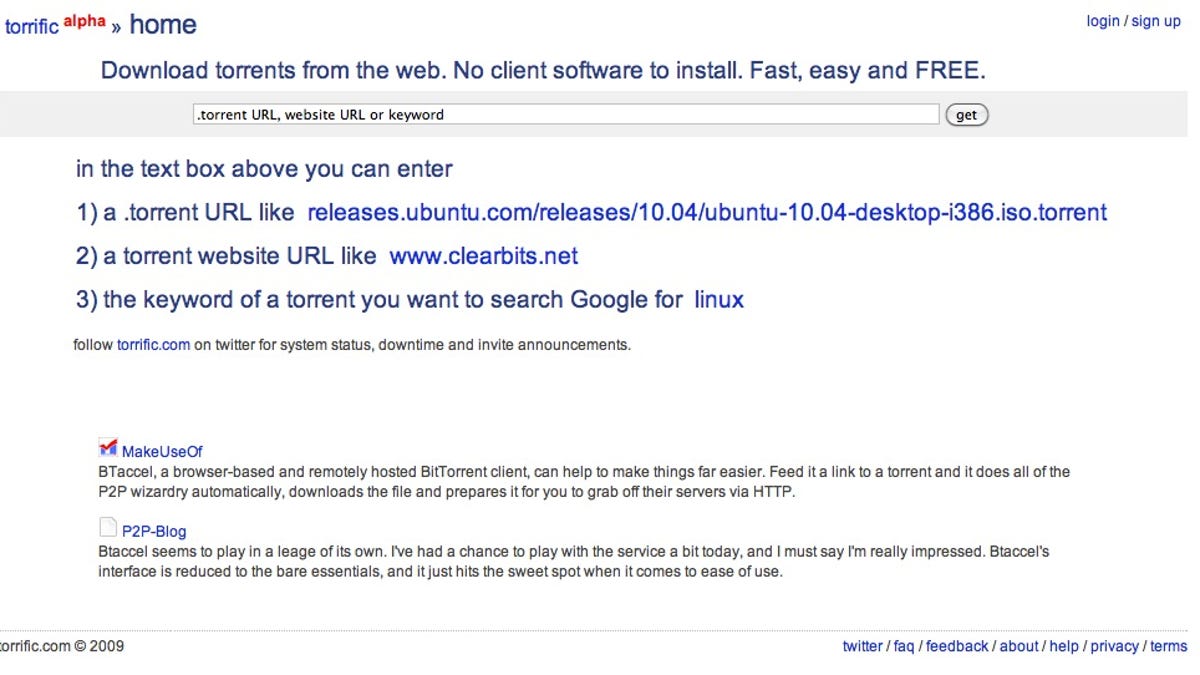Click the '3) the keyword of a torrent' label
This screenshot has height=675, width=1200.
(379, 299)
